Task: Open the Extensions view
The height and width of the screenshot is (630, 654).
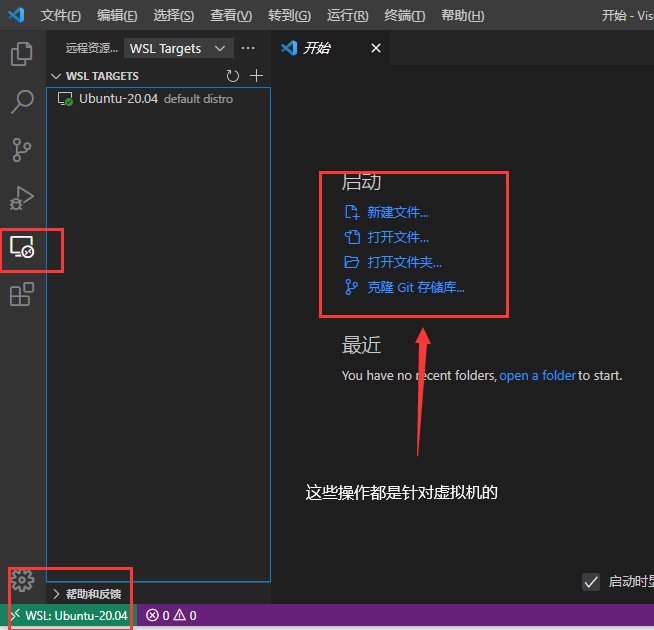Action: pyautogui.click(x=22, y=294)
